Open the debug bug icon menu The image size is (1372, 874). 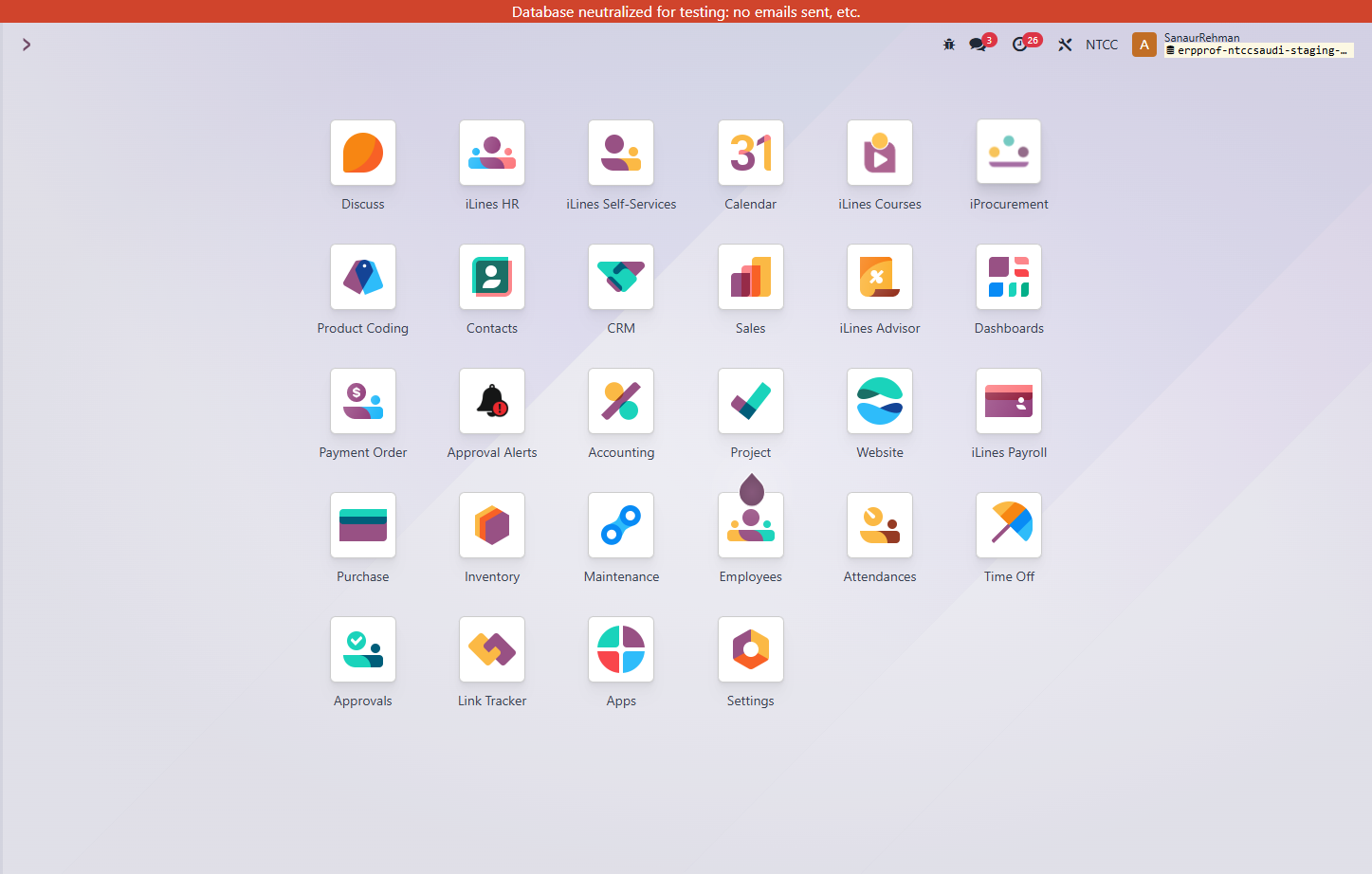(x=949, y=45)
